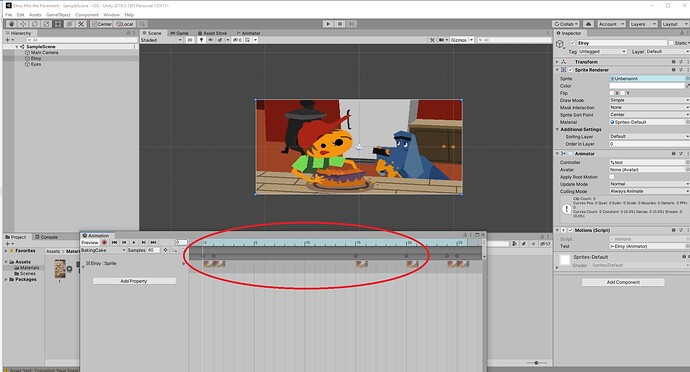The width and height of the screenshot is (690, 372).
Task: Open the Sprite Renderer color swatch
Action: click(647, 86)
